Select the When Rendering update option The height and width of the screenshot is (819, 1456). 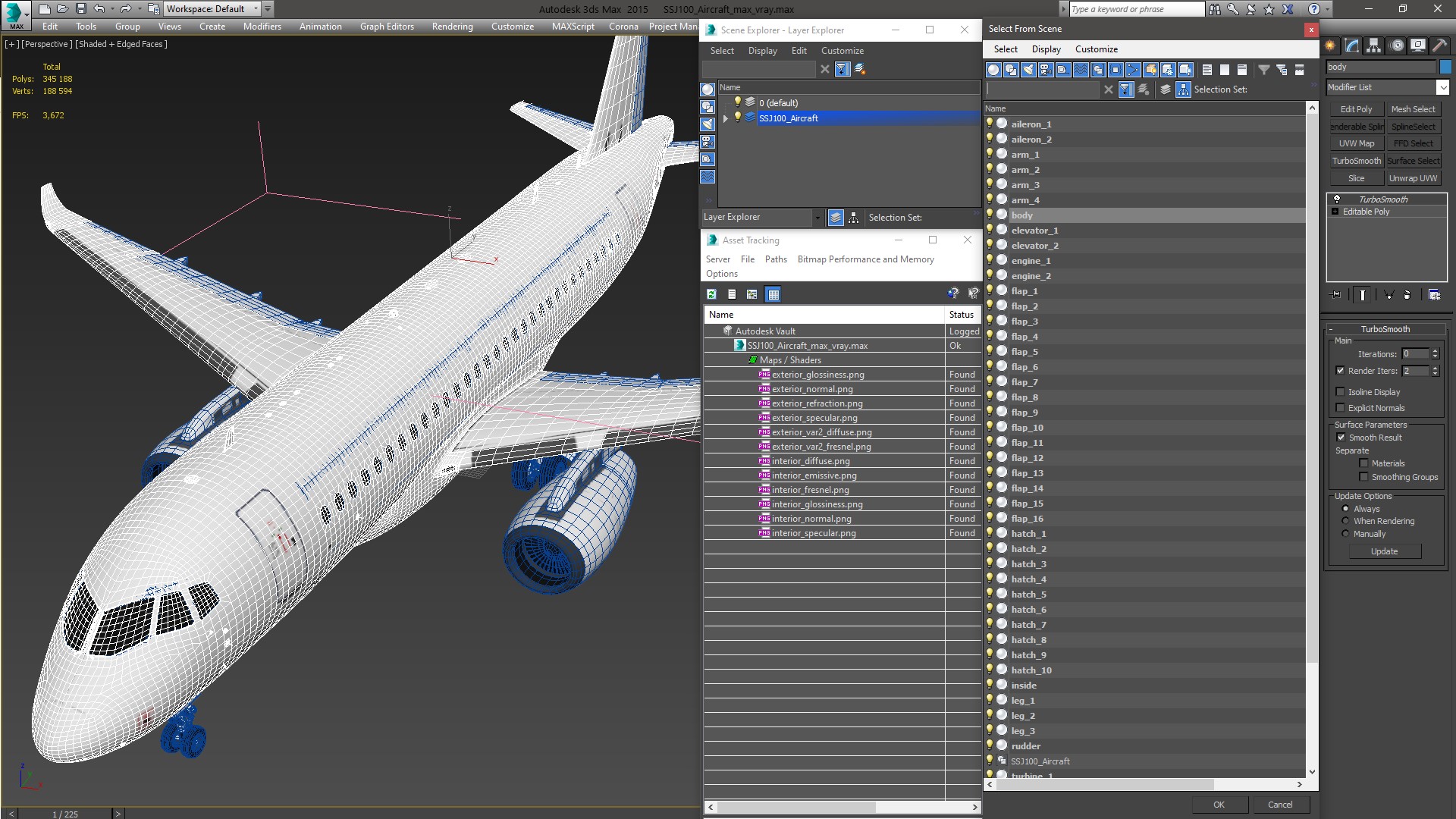click(x=1346, y=521)
